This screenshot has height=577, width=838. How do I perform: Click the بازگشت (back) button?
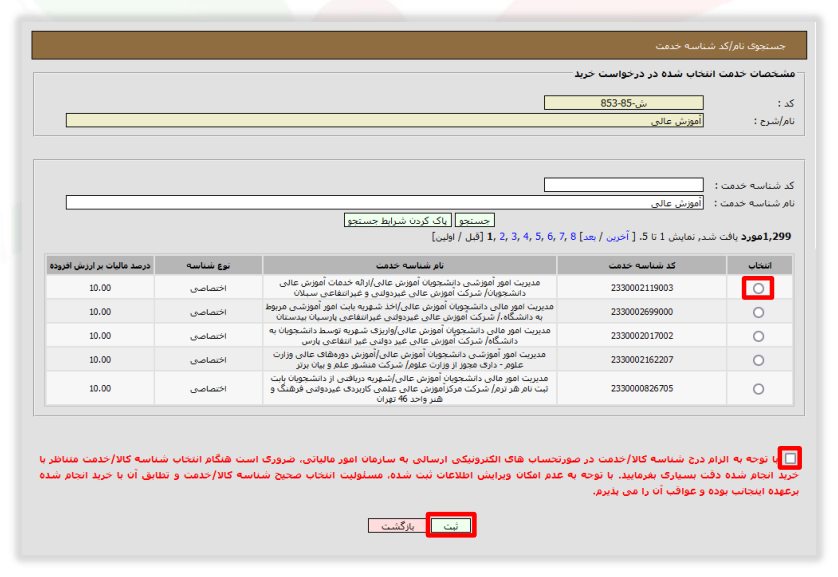pyautogui.click(x=397, y=526)
